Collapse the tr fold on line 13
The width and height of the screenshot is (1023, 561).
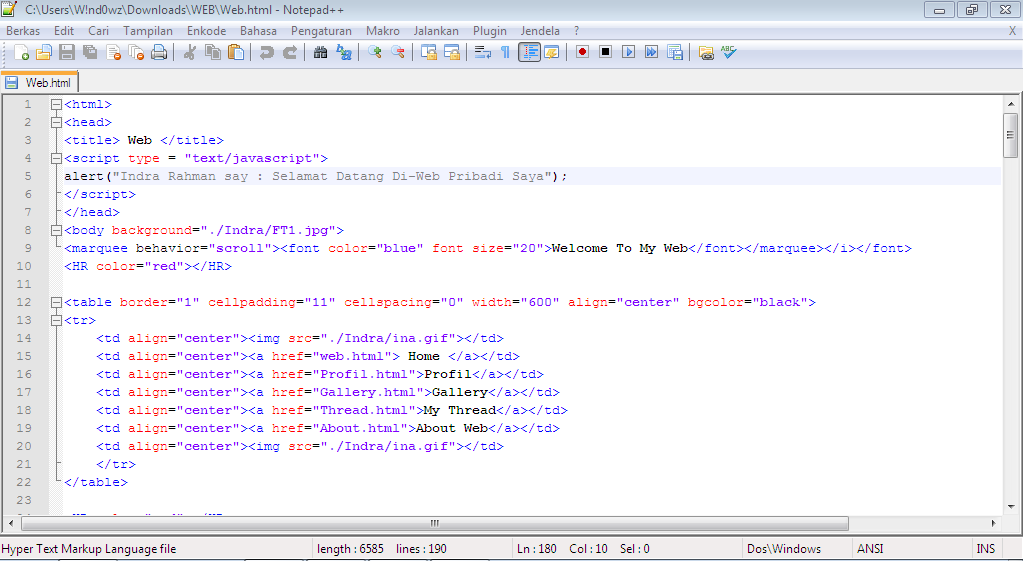(x=57, y=320)
